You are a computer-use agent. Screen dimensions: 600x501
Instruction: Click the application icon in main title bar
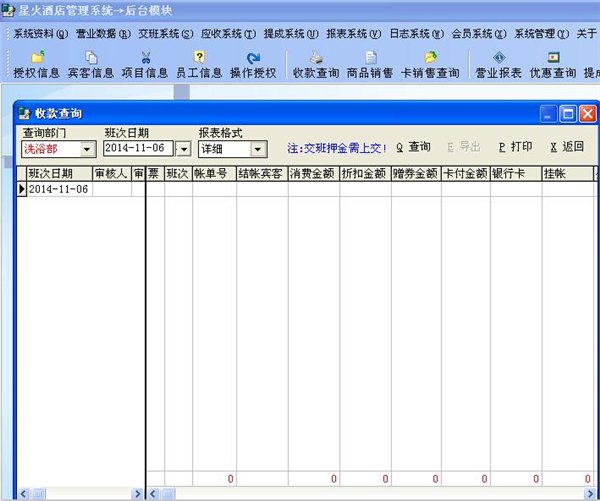click(8, 10)
